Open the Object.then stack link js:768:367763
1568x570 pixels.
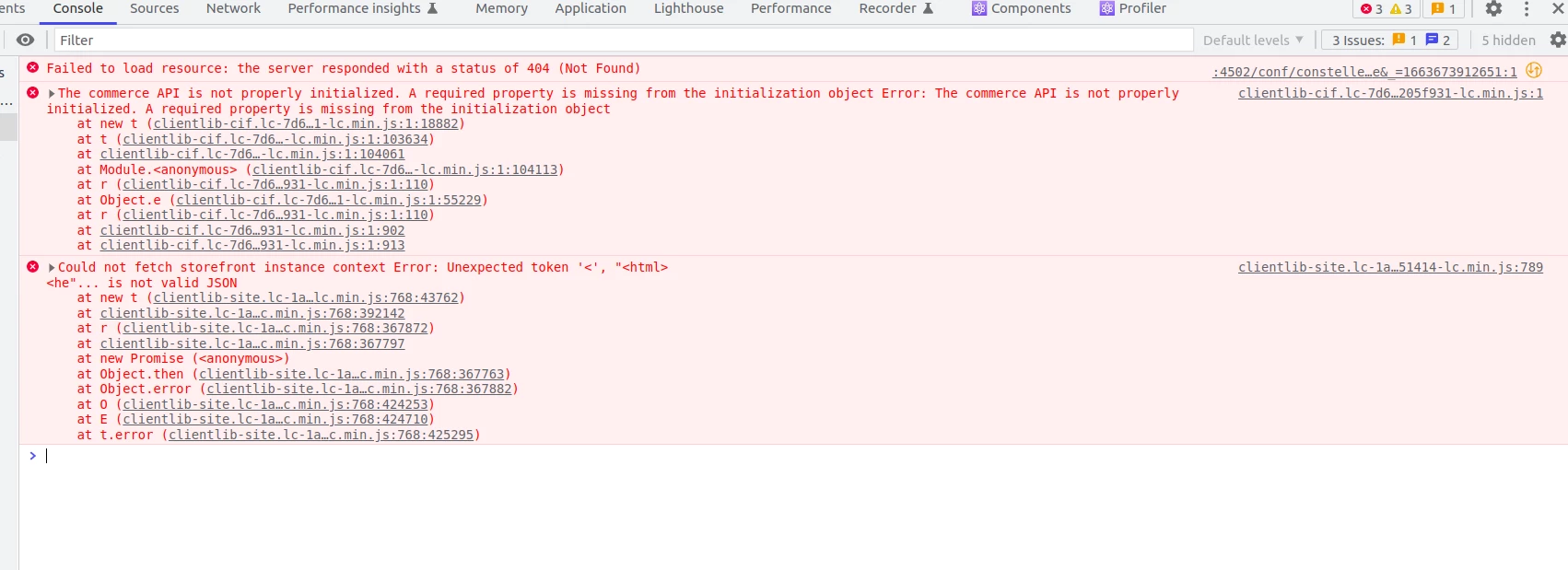tap(352, 374)
